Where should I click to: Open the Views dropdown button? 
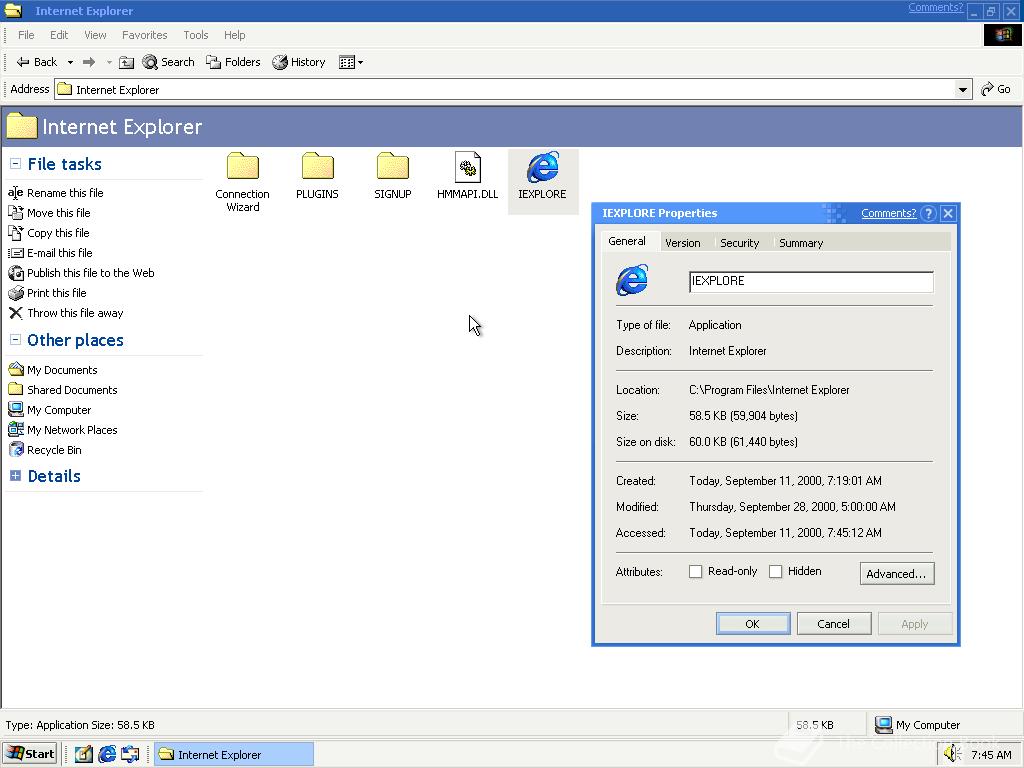click(x=351, y=62)
